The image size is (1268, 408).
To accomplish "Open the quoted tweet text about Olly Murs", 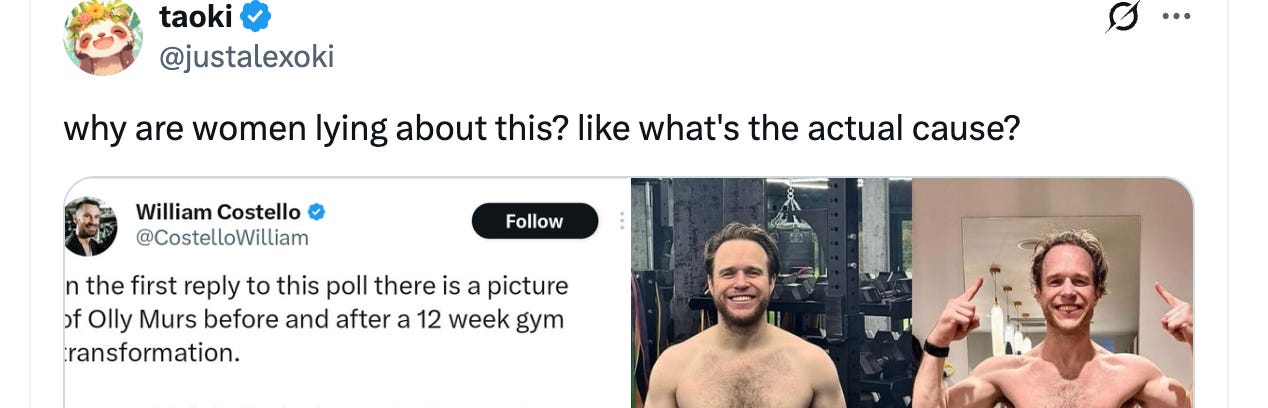I will point(316,319).
